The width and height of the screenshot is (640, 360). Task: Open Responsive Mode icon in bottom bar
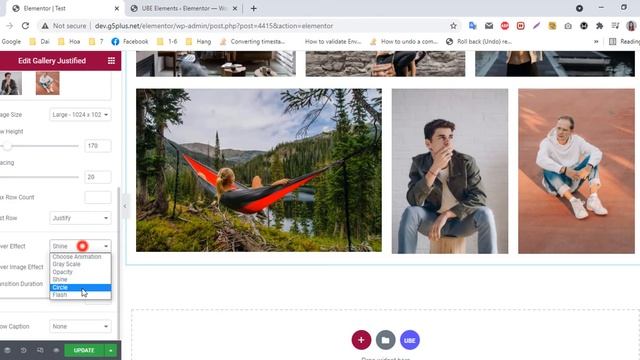(x=40, y=350)
